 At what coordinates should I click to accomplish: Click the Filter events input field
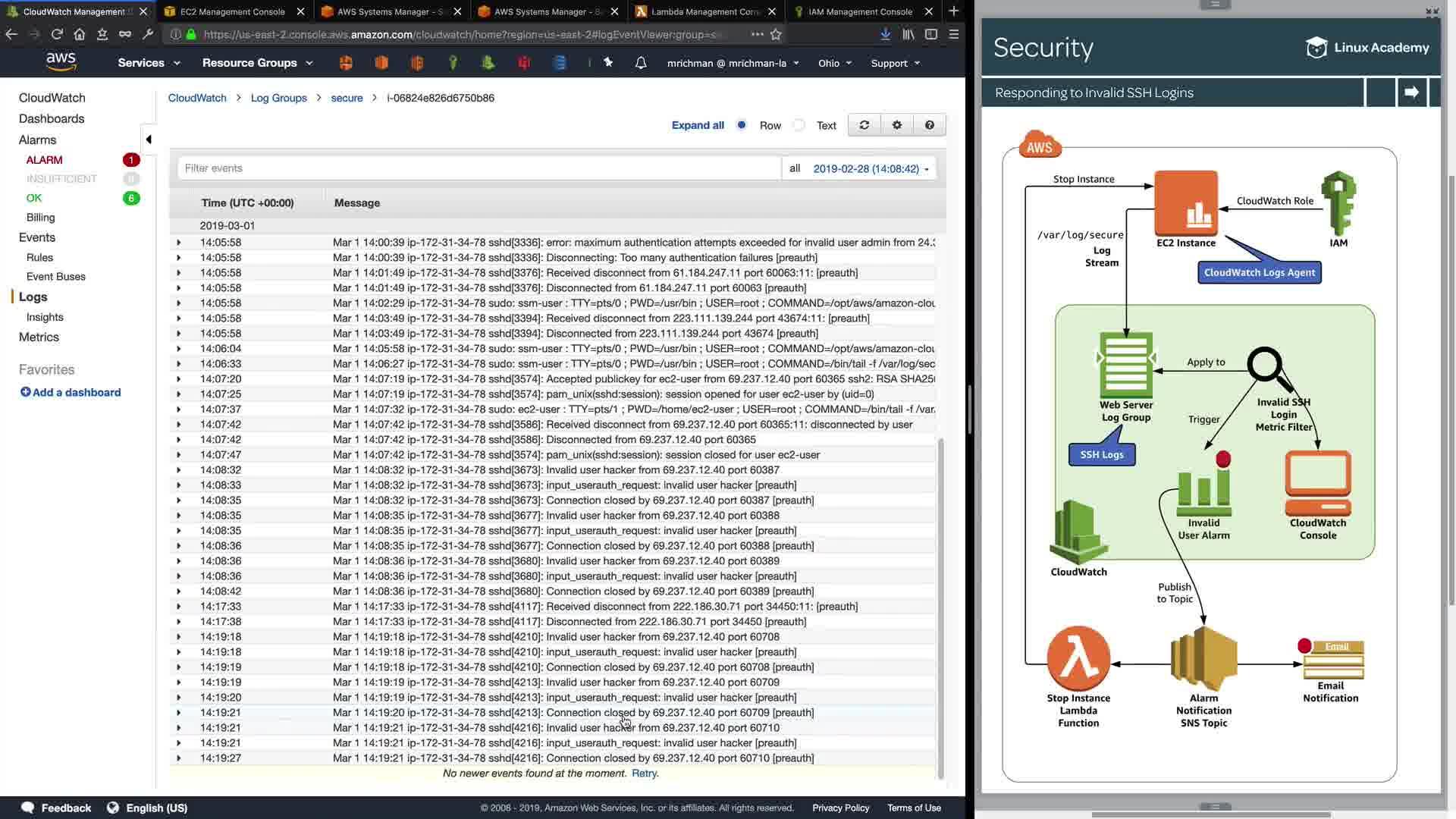tap(478, 168)
